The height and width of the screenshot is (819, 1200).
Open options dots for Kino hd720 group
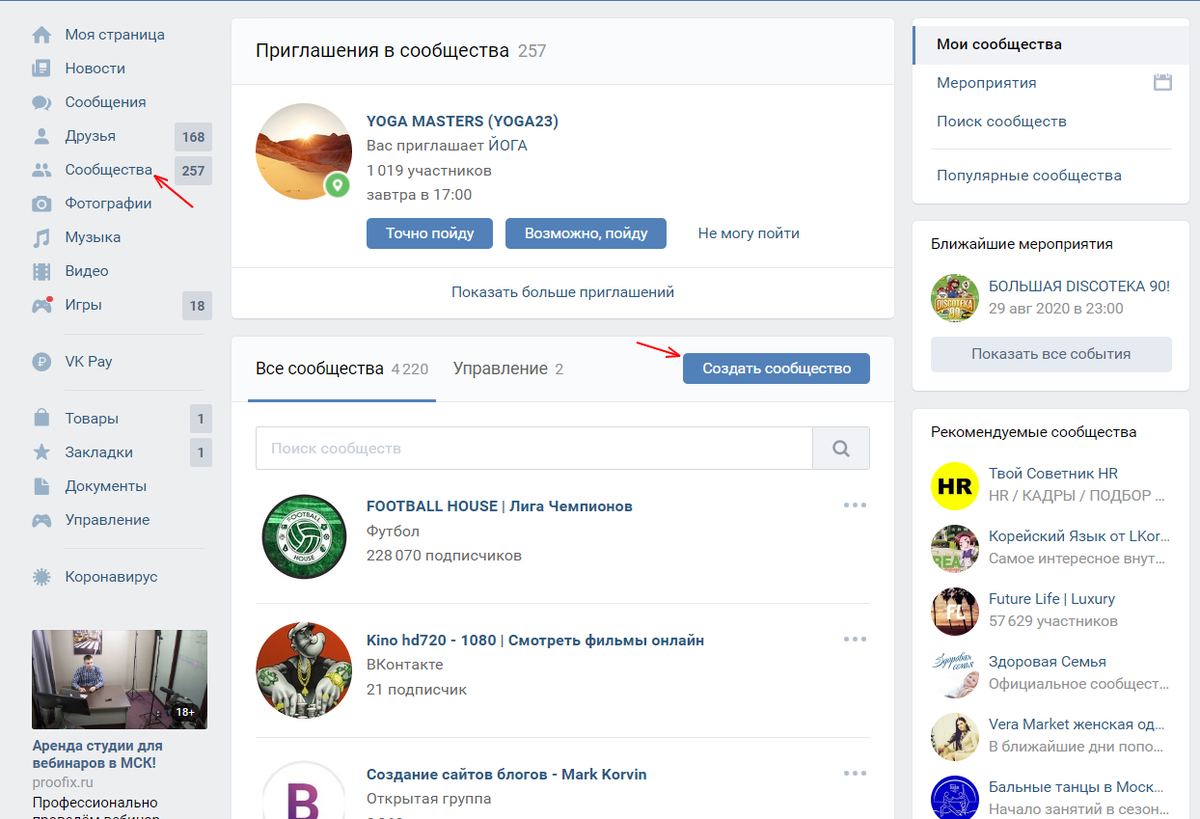(x=855, y=639)
